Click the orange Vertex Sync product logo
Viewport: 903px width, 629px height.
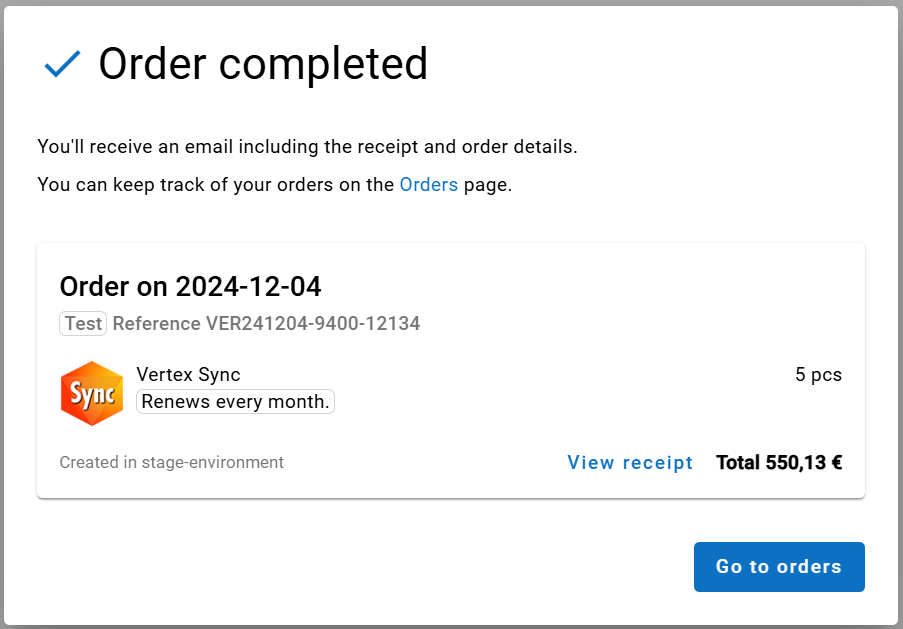coord(92,393)
